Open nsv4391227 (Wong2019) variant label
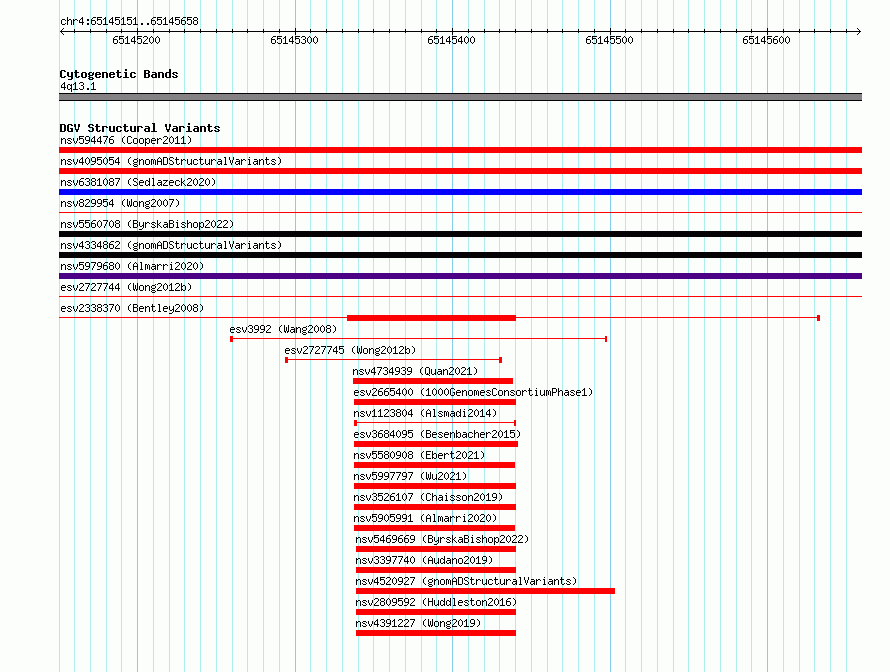890x672 pixels. pyautogui.click(x=418, y=623)
